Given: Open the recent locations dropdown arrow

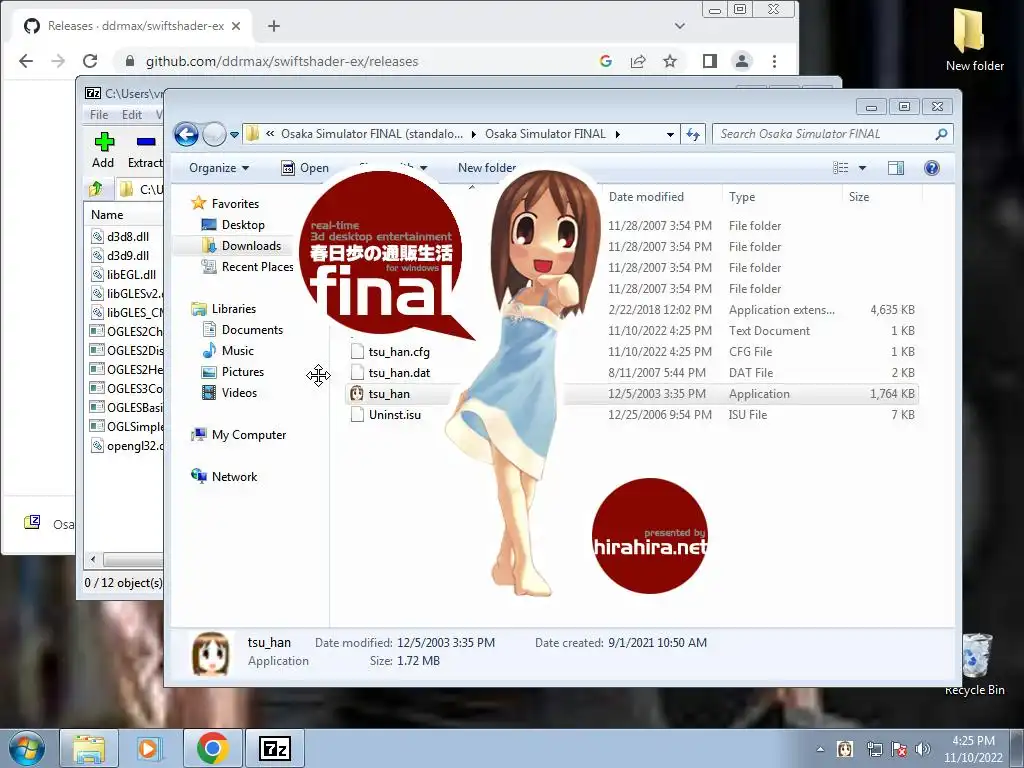Looking at the screenshot, I should pos(234,135).
